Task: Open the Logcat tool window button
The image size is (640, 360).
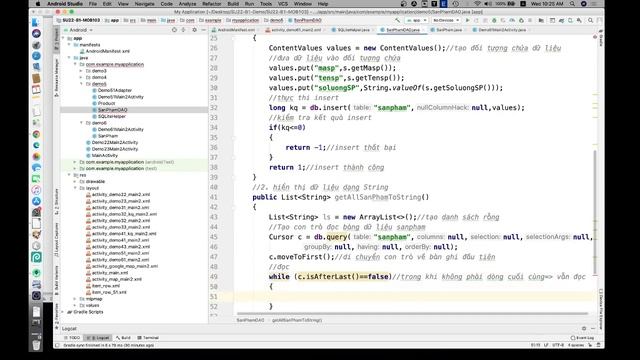Action: tap(98, 338)
